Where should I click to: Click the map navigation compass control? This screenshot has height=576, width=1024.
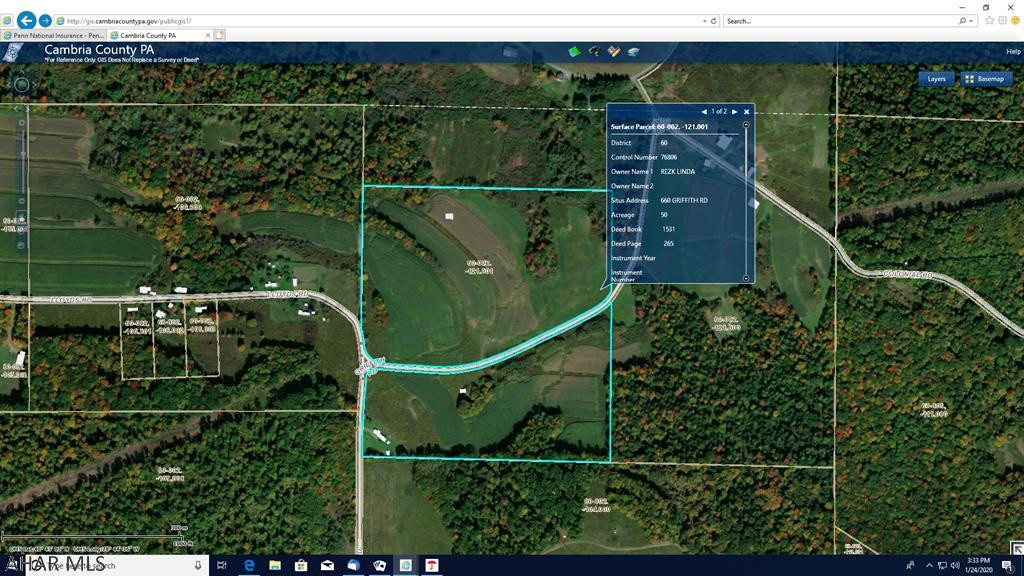21,85
